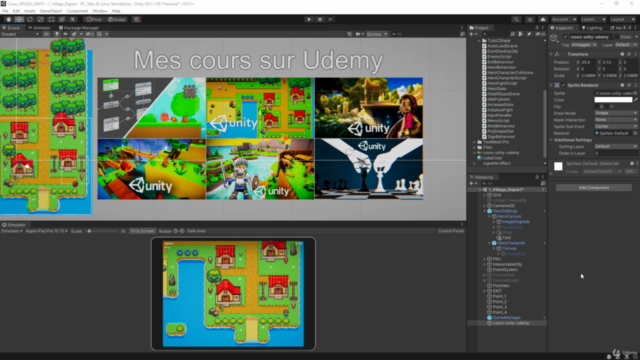Expand the Grid object in Hierarchy

(x=485, y=195)
